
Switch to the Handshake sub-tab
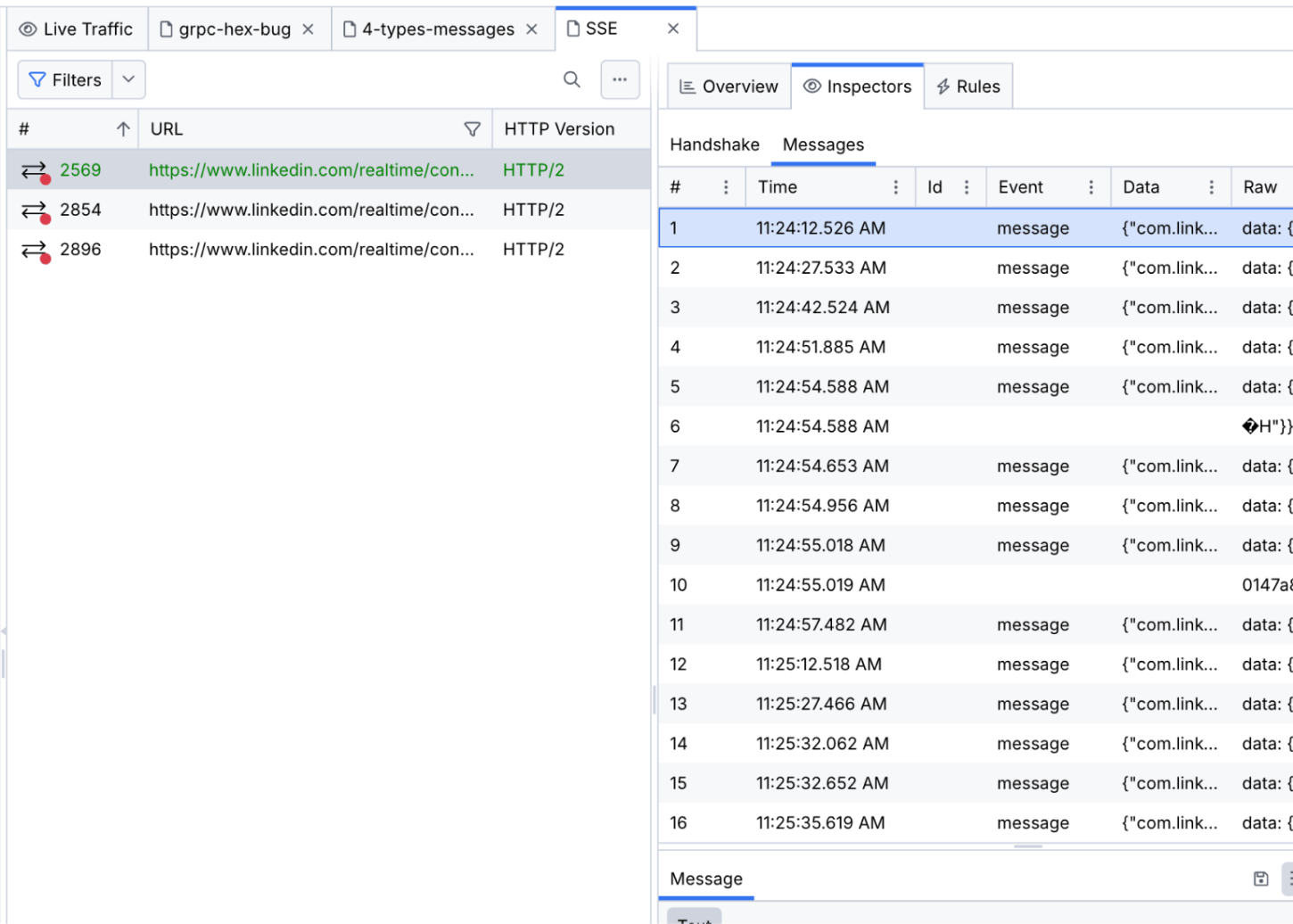point(714,144)
